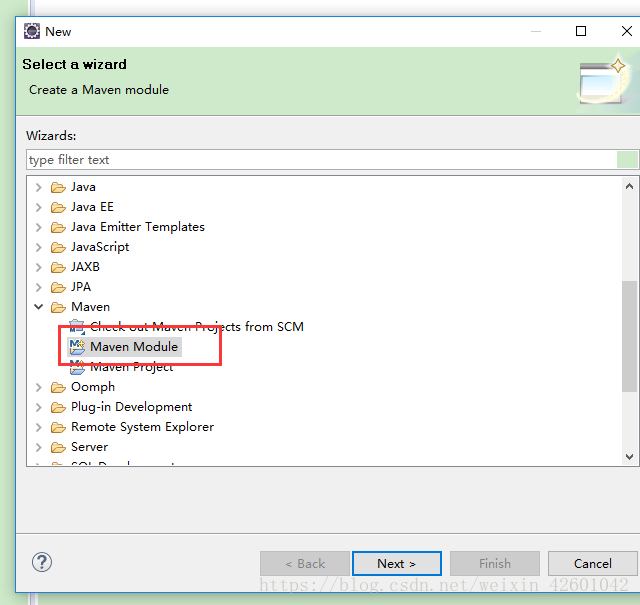Viewport: 640px width, 605px height.
Task: Click the Java Emitter Templates folder icon
Action: [x=58, y=227]
